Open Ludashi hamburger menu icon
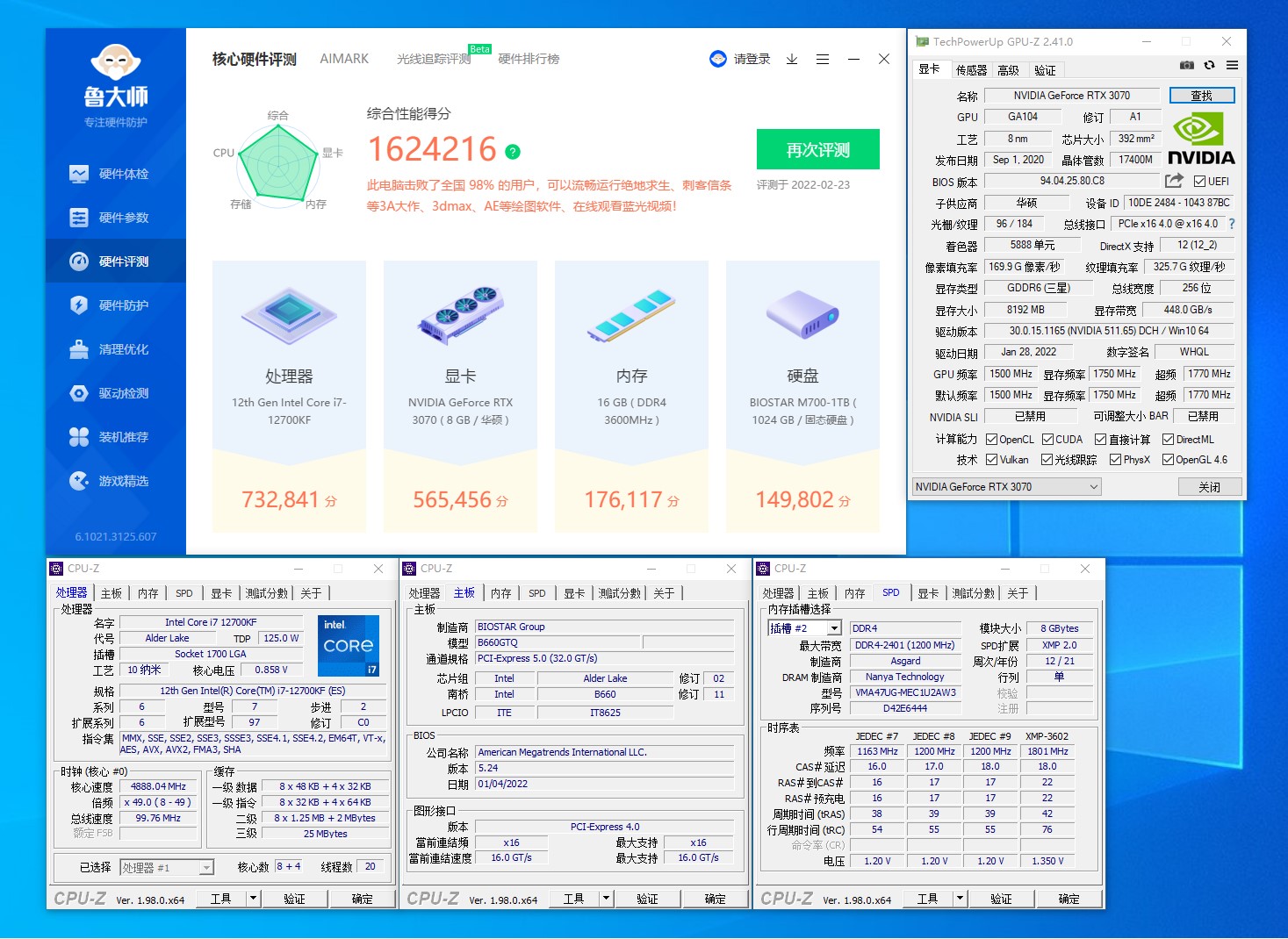 (823, 59)
